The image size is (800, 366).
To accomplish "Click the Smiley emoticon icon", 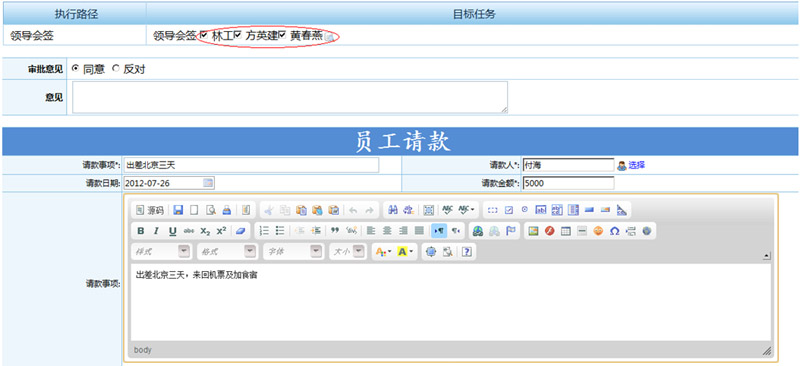I will [598, 231].
